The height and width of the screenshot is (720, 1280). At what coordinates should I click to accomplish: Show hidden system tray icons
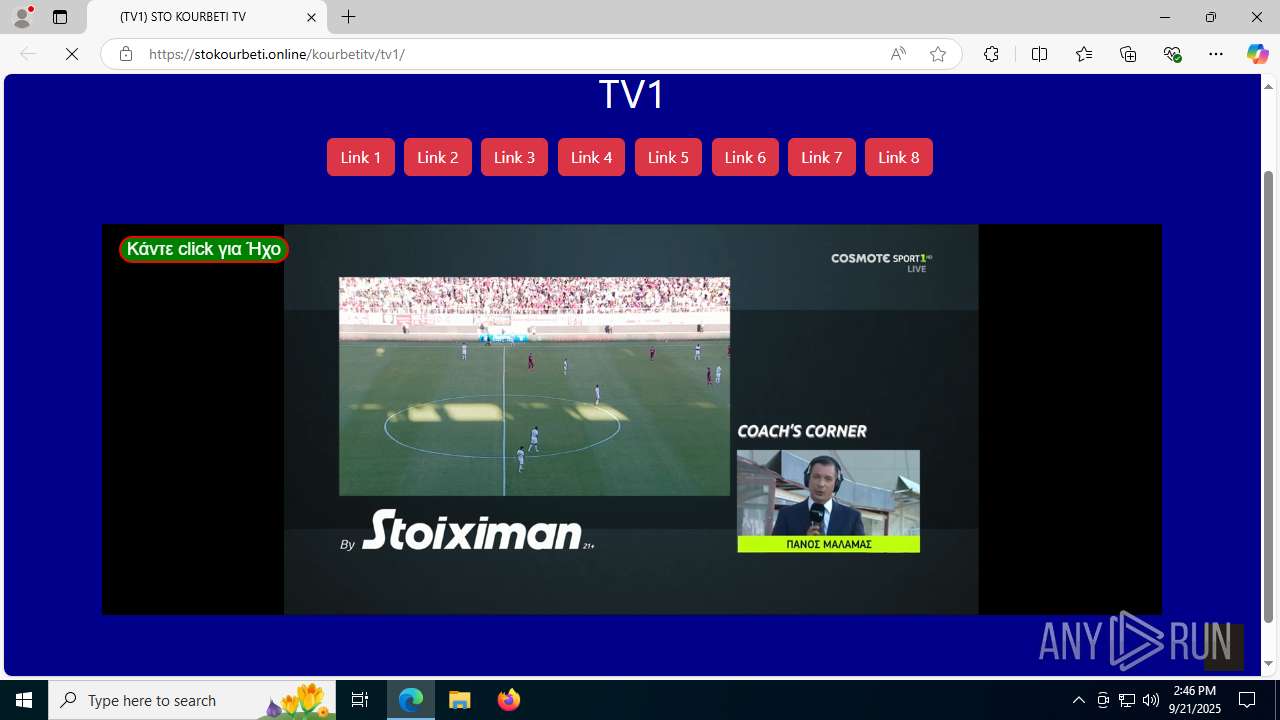tap(1078, 700)
